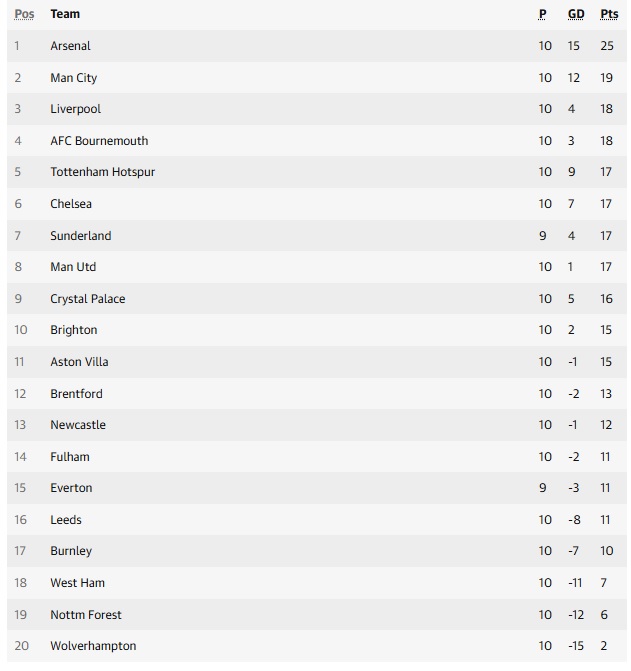Image resolution: width=631 pixels, height=671 pixels.
Task: Click on Tottenham Hotspur
Action: click(x=102, y=172)
